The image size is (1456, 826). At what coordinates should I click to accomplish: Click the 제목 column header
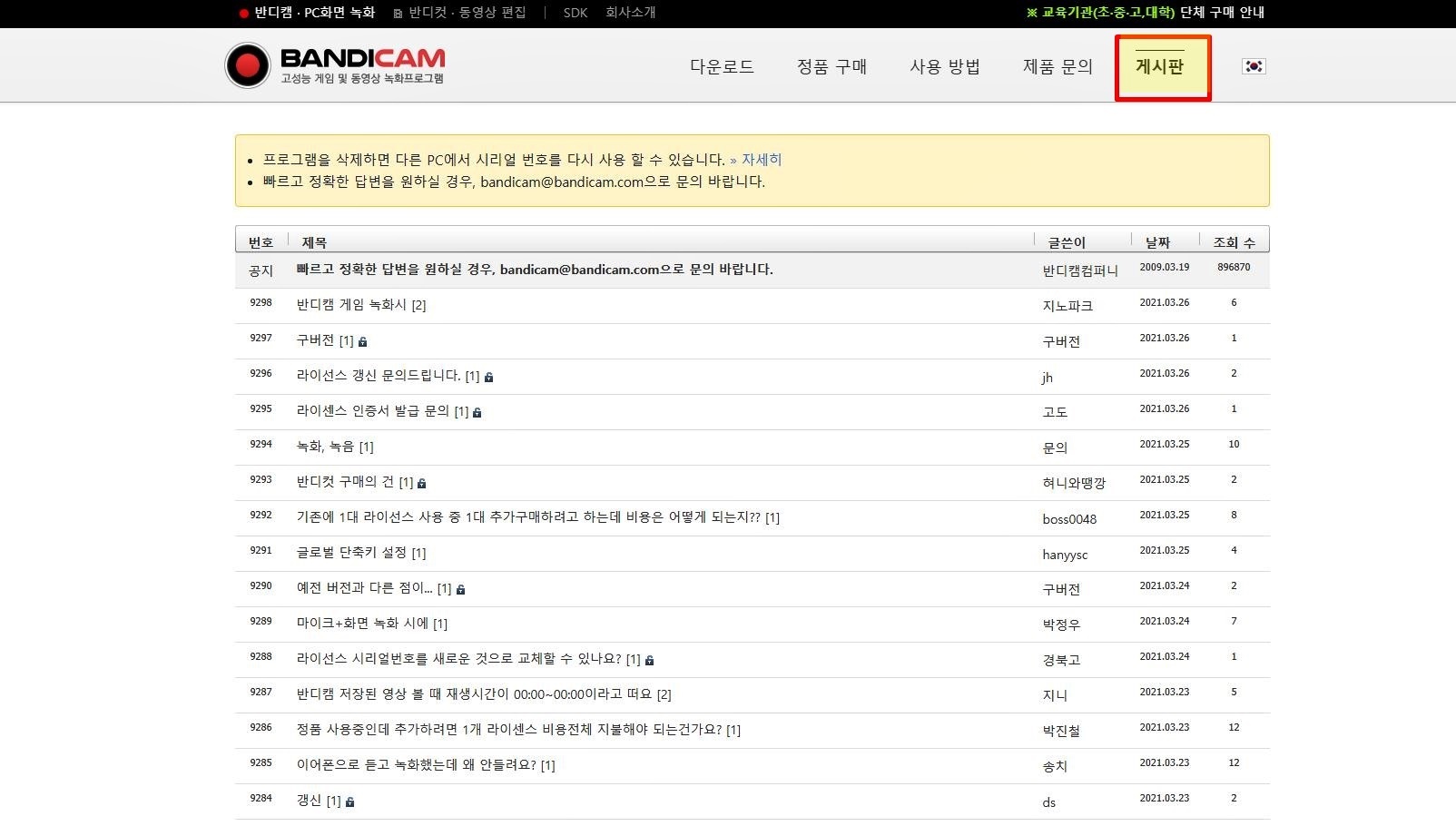[x=314, y=242]
